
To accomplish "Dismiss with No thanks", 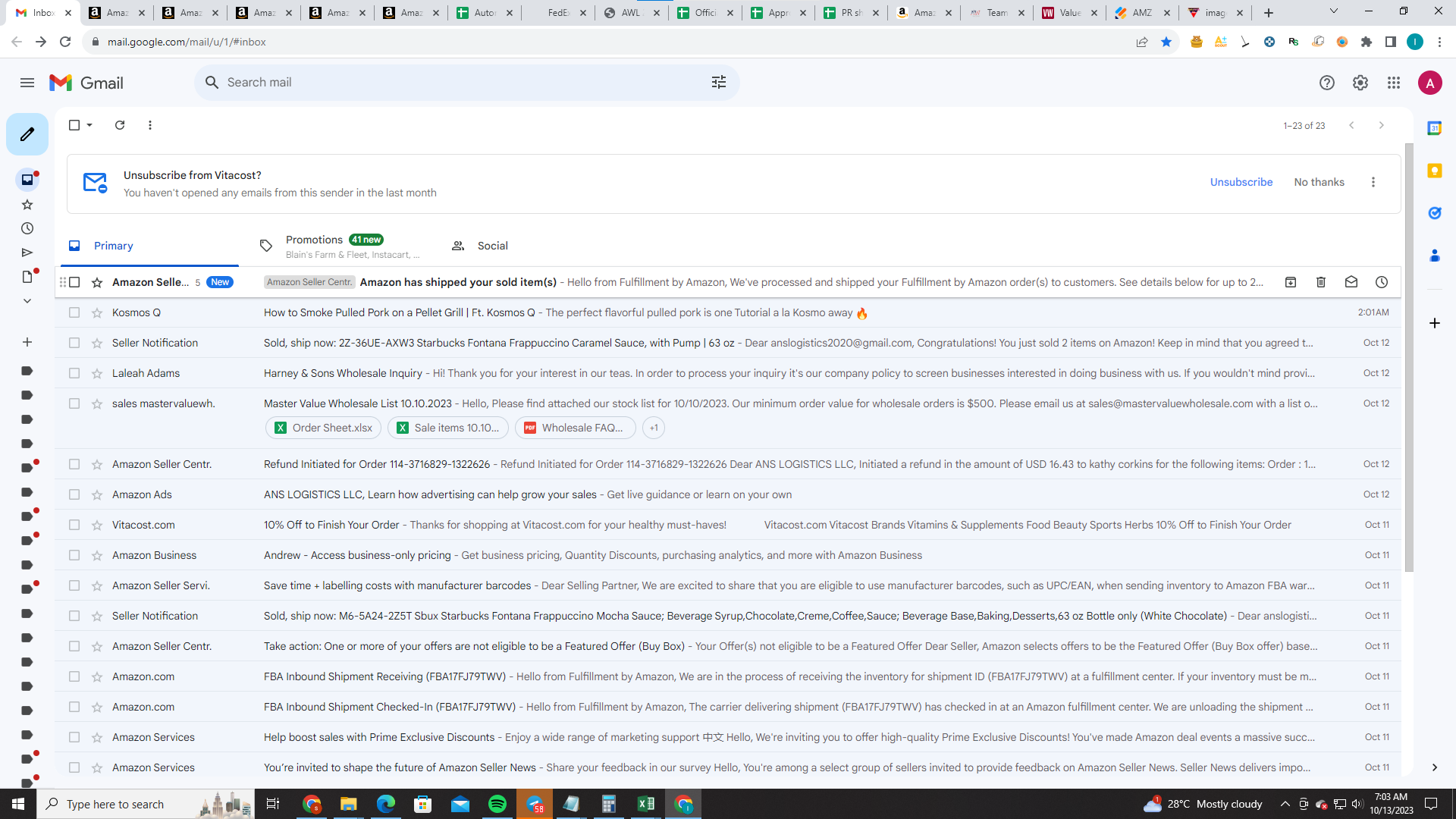I will tap(1319, 182).
